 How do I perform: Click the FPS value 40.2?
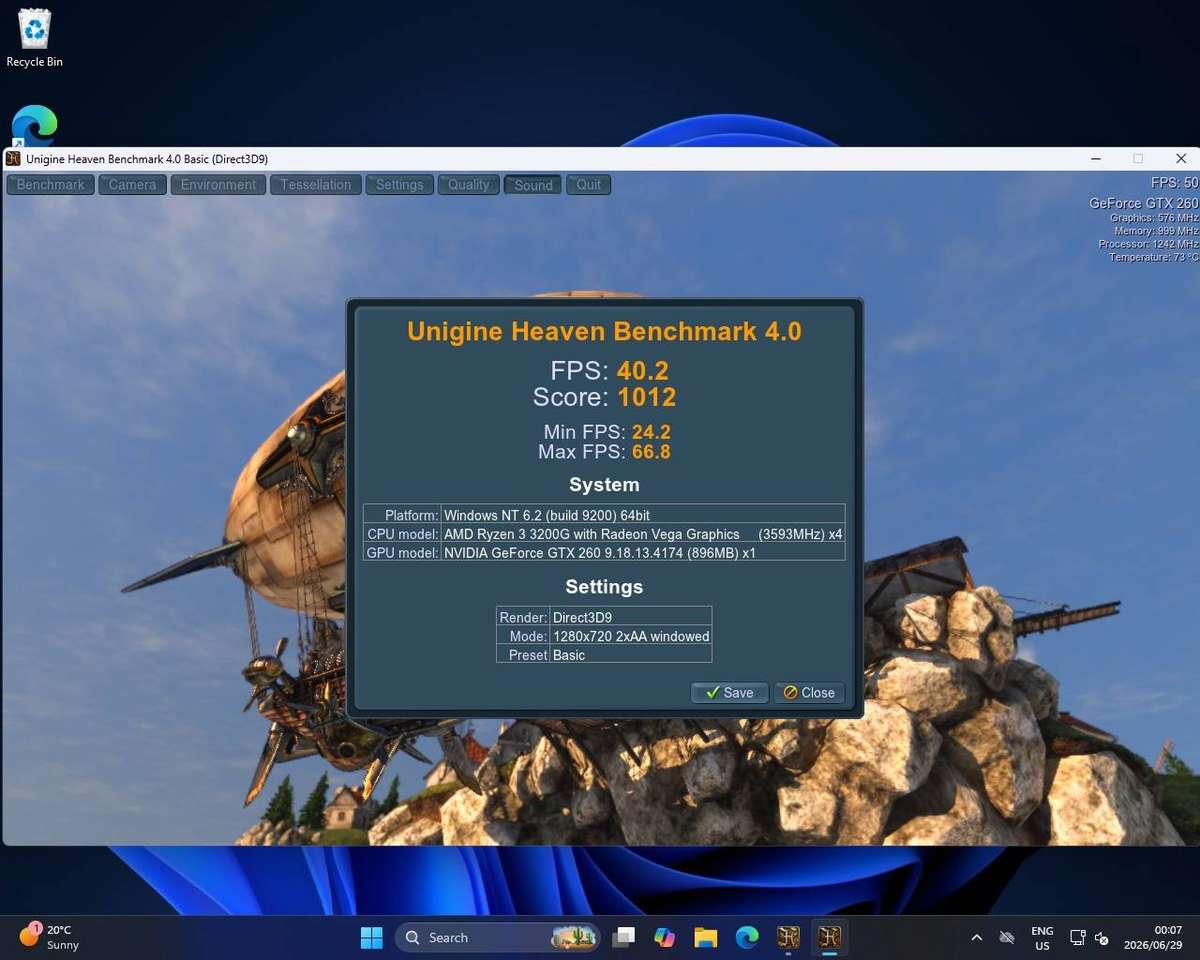point(642,371)
